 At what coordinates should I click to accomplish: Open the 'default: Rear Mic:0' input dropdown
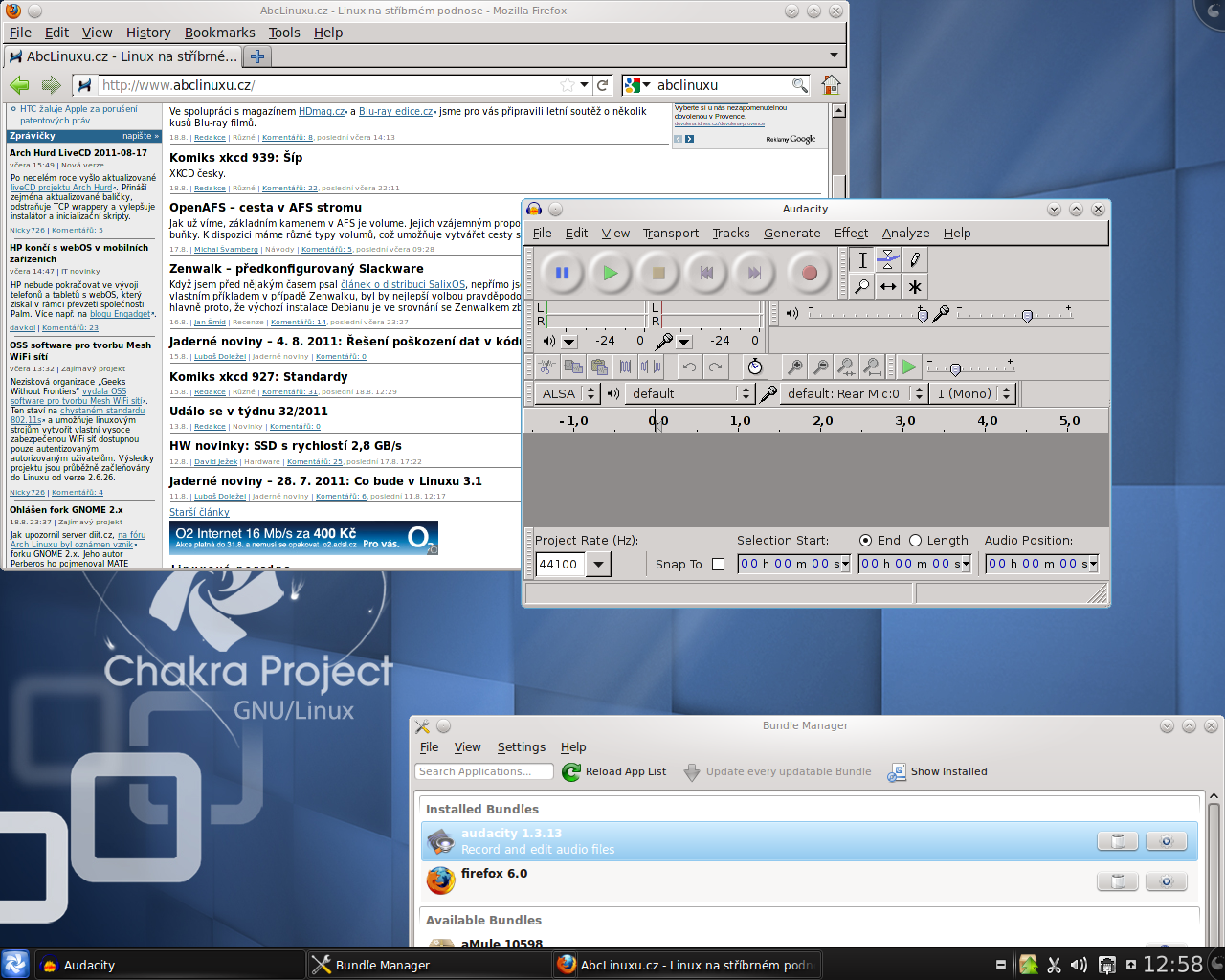click(854, 393)
